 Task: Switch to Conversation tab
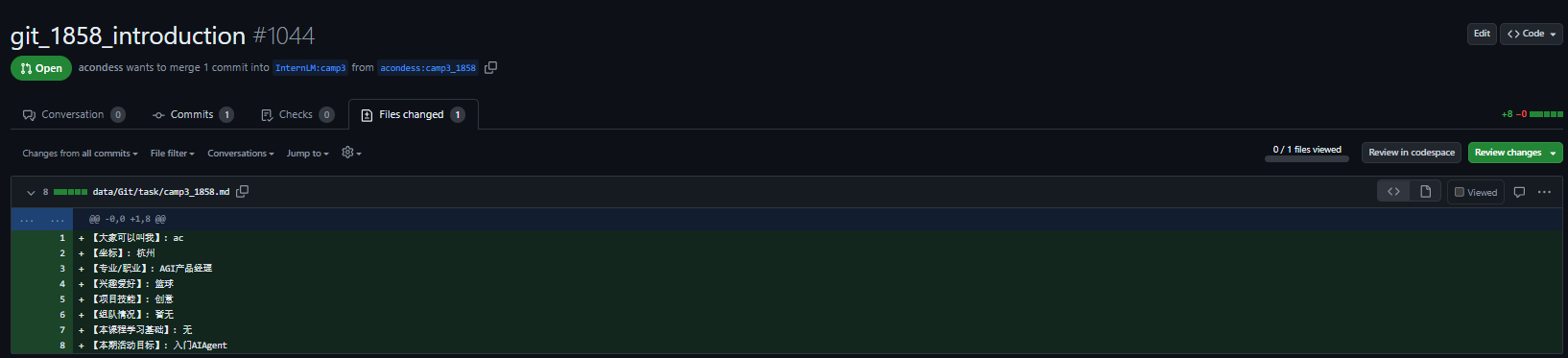click(x=74, y=114)
